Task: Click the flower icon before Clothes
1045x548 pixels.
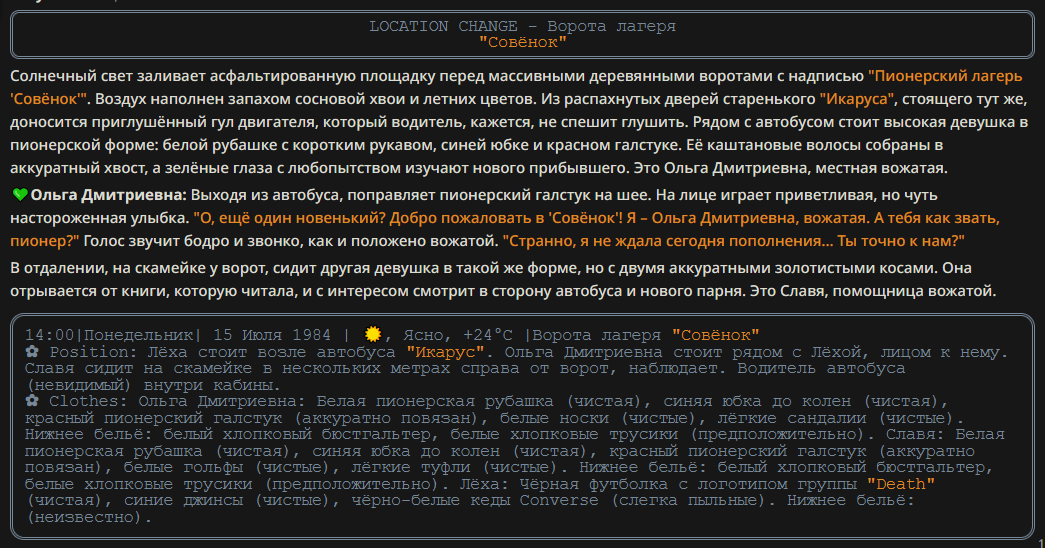Action: pyautogui.click(x=32, y=401)
